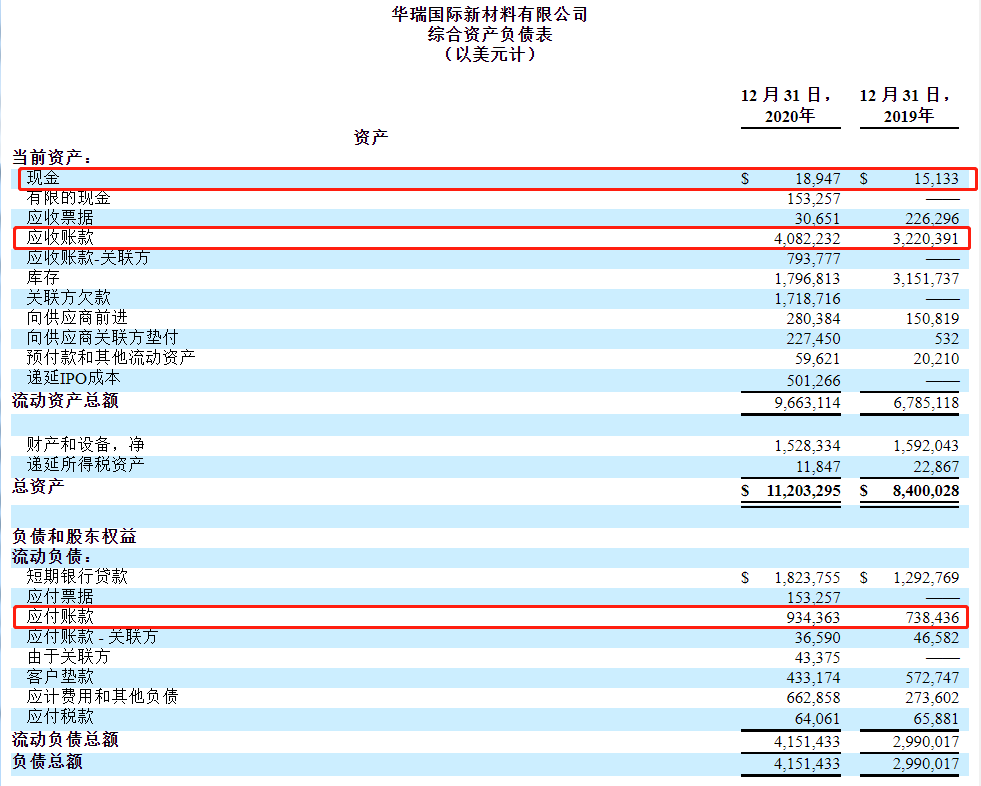Click the 应付账款 - 关联方 label
Viewport: 981px width, 786px height.
(93, 636)
